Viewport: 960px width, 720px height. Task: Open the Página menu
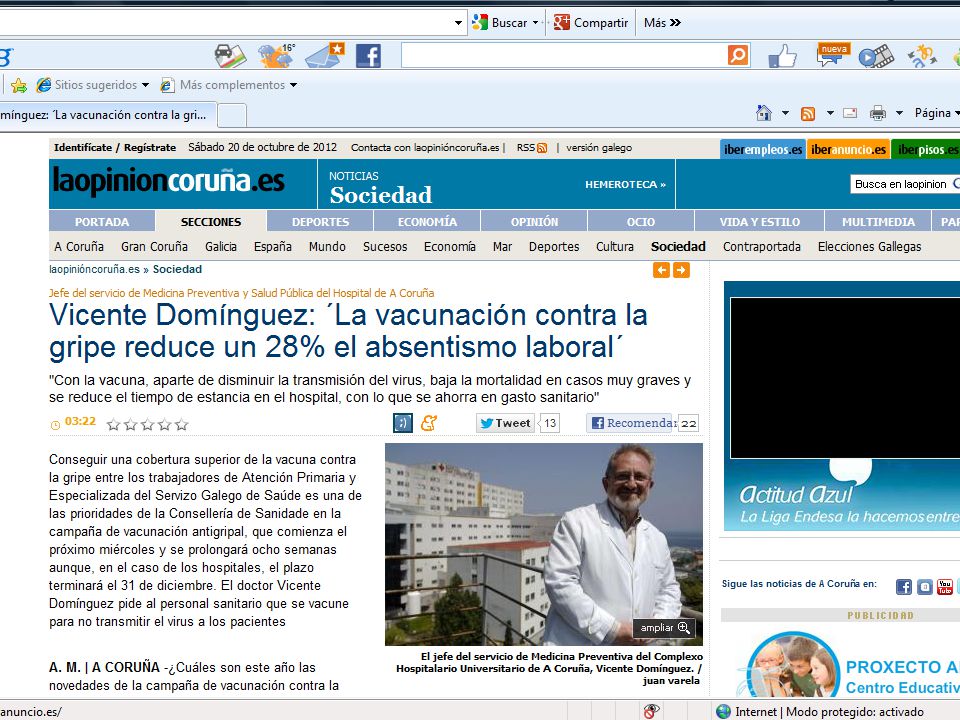pyautogui.click(x=936, y=113)
